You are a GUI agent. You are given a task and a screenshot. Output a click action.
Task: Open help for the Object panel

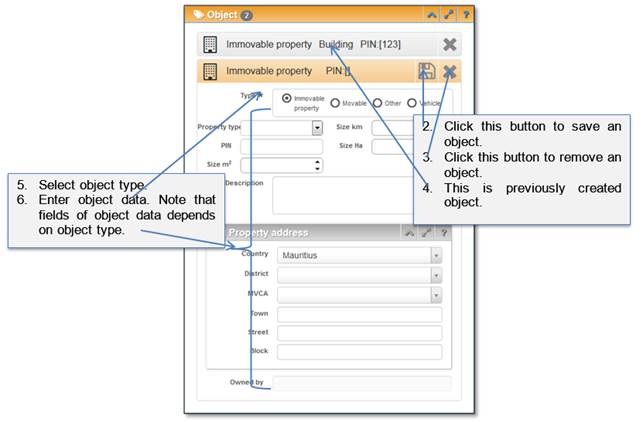click(464, 14)
